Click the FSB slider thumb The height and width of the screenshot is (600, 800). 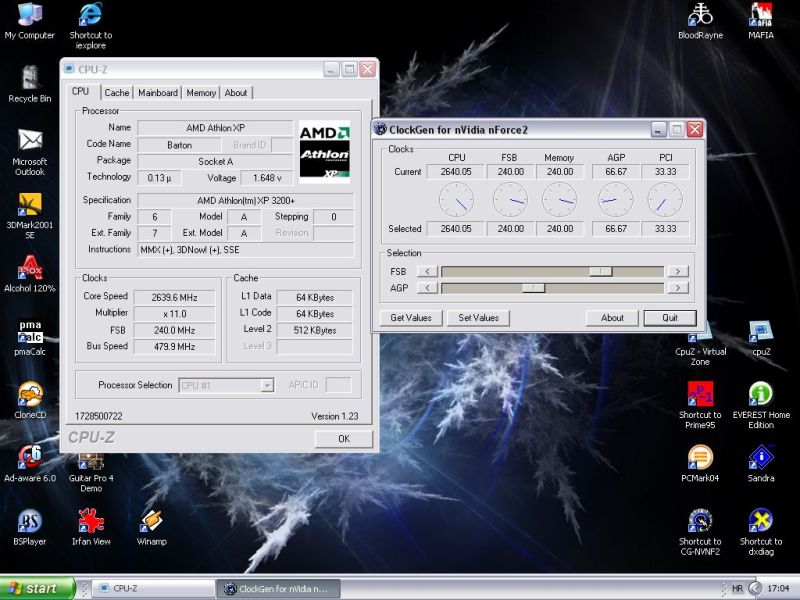coord(600,271)
